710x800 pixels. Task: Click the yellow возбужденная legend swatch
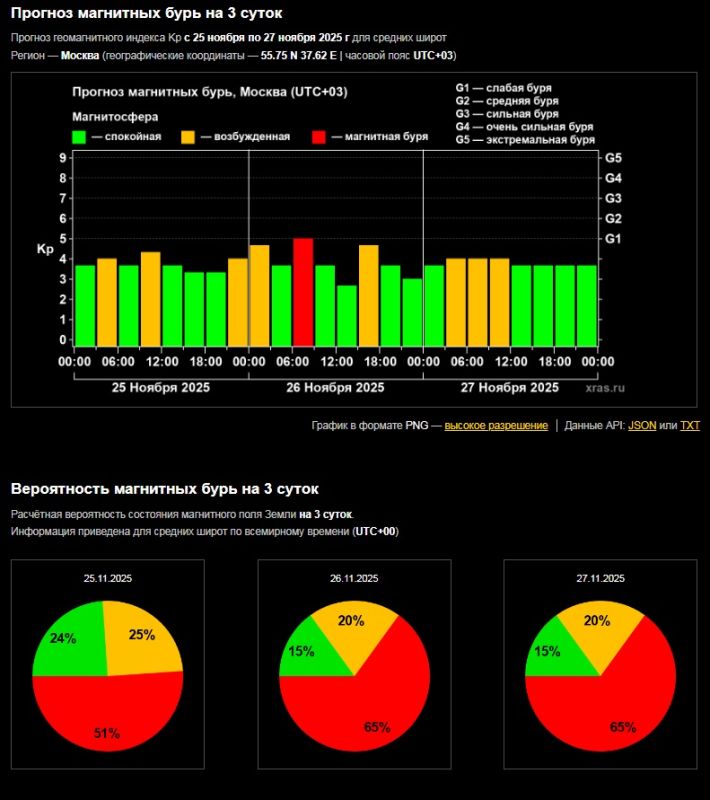[188, 137]
